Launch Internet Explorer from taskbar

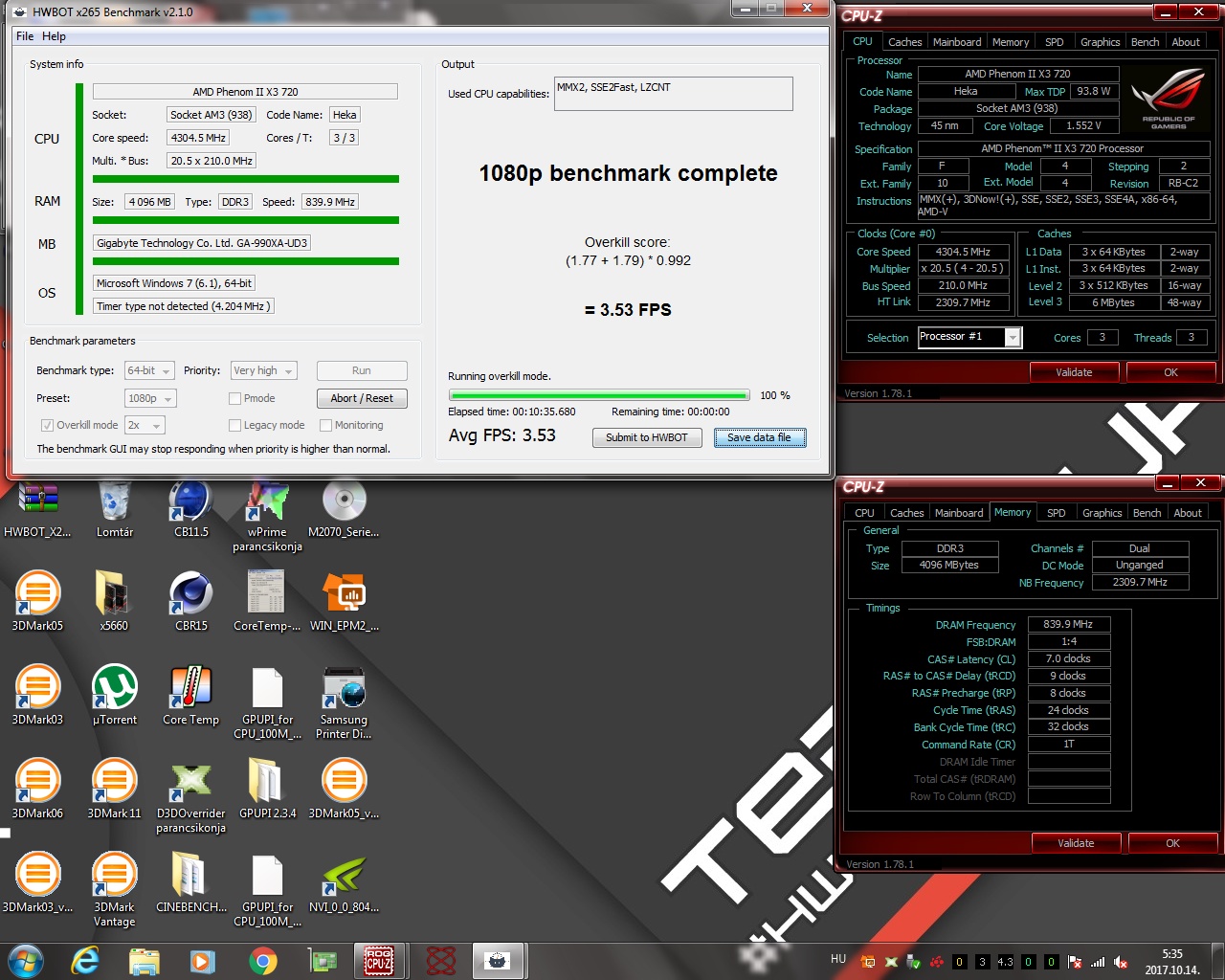[86, 960]
